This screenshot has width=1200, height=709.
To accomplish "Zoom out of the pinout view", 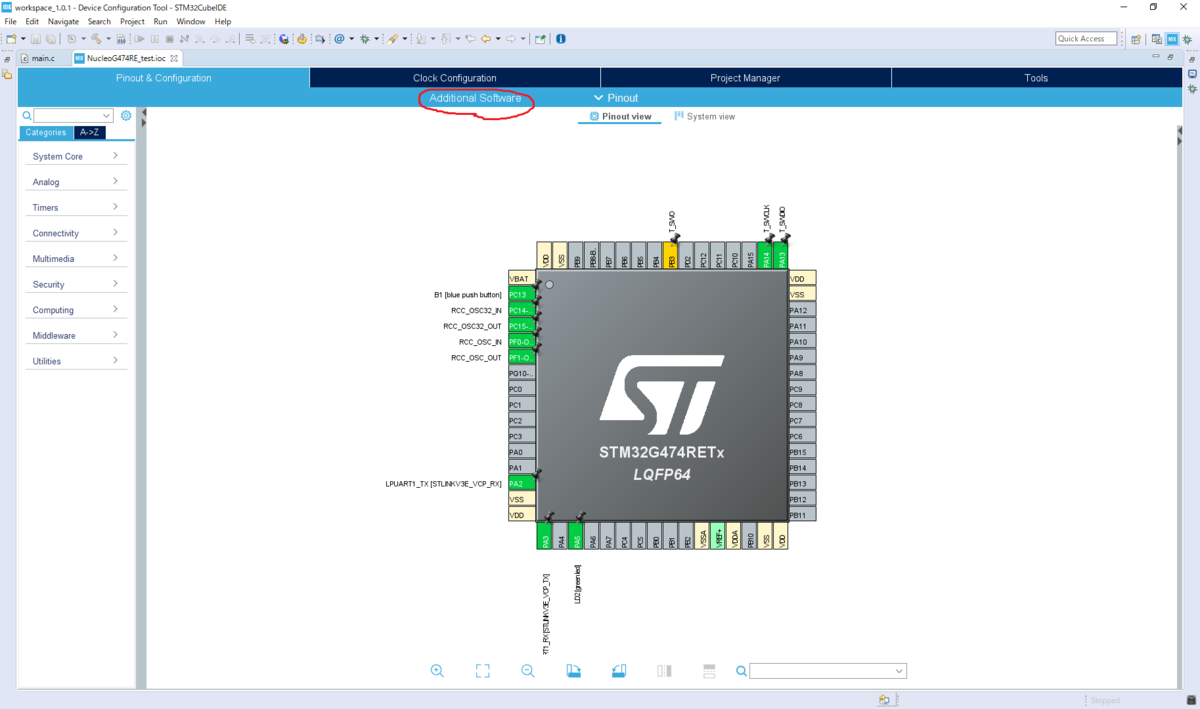I will pyautogui.click(x=528, y=671).
